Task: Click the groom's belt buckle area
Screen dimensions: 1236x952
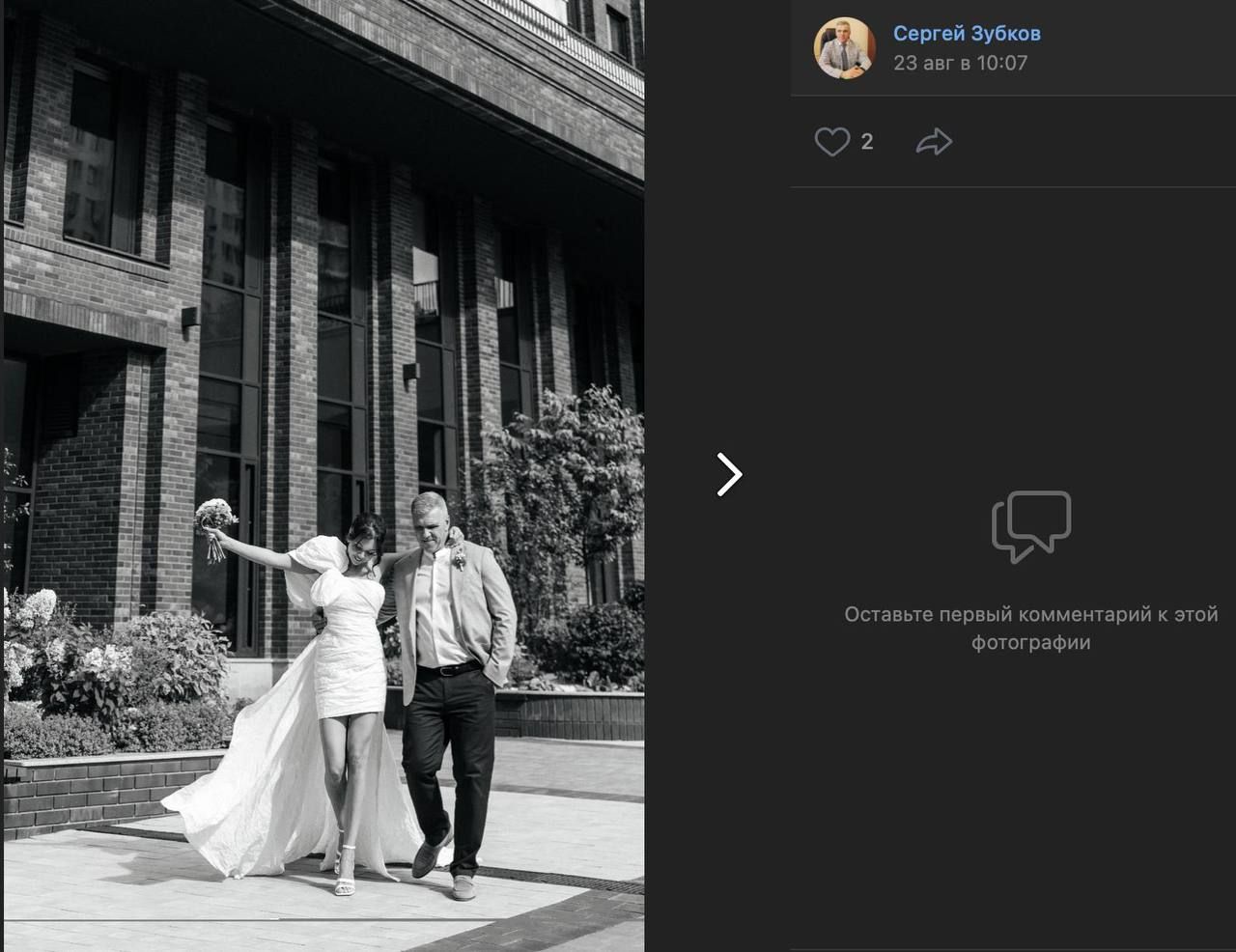Action: pos(452,669)
